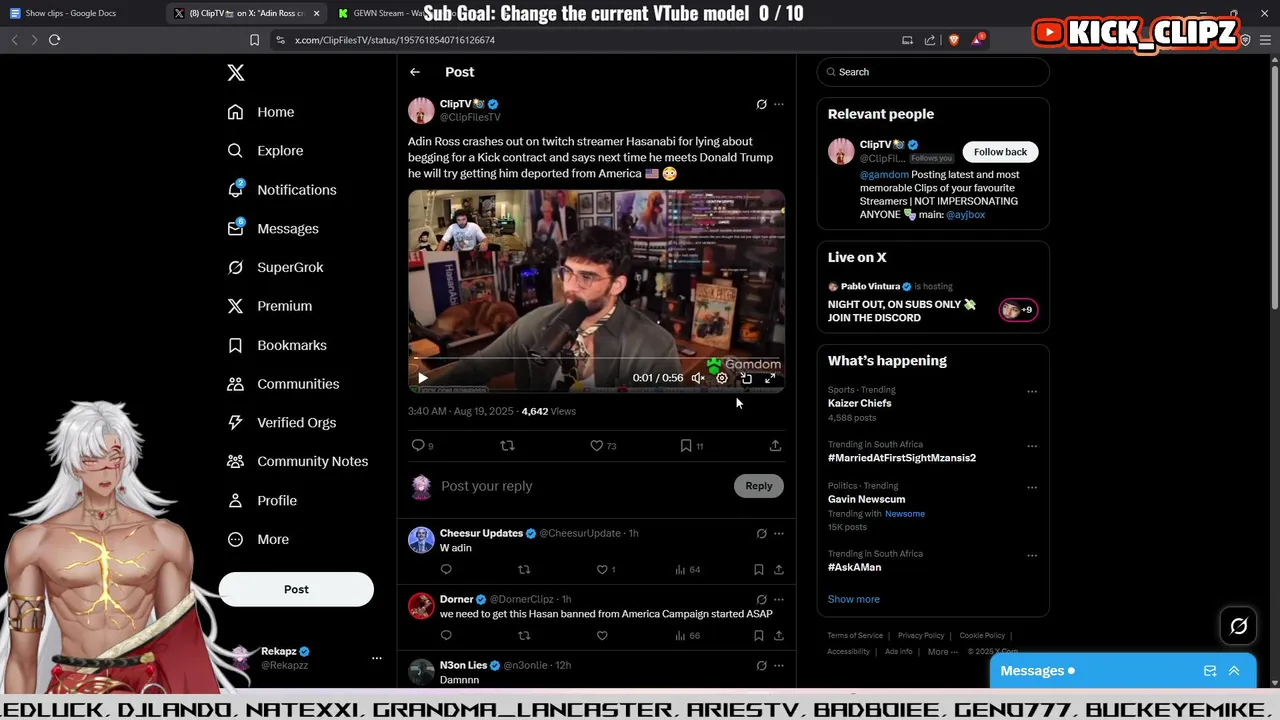Click Show more under trends

pyautogui.click(x=854, y=599)
